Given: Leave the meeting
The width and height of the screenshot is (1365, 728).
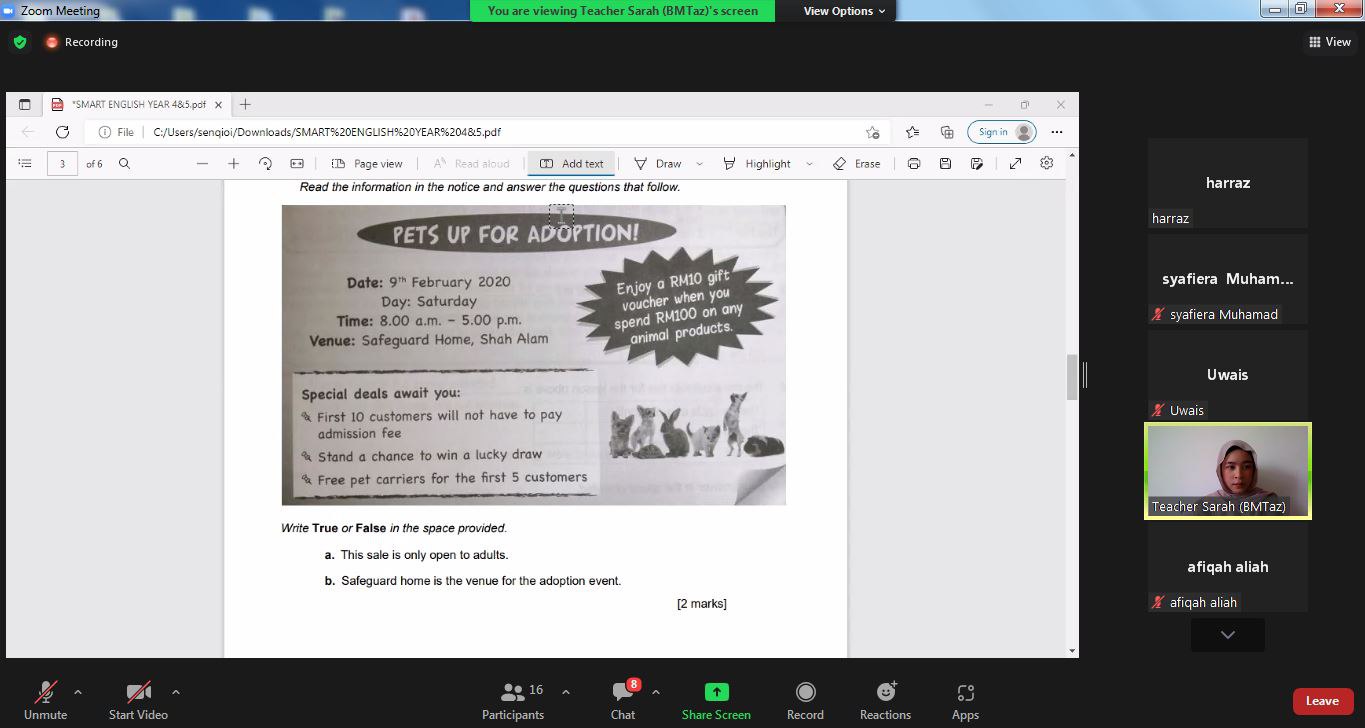Looking at the screenshot, I should (1322, 701).
